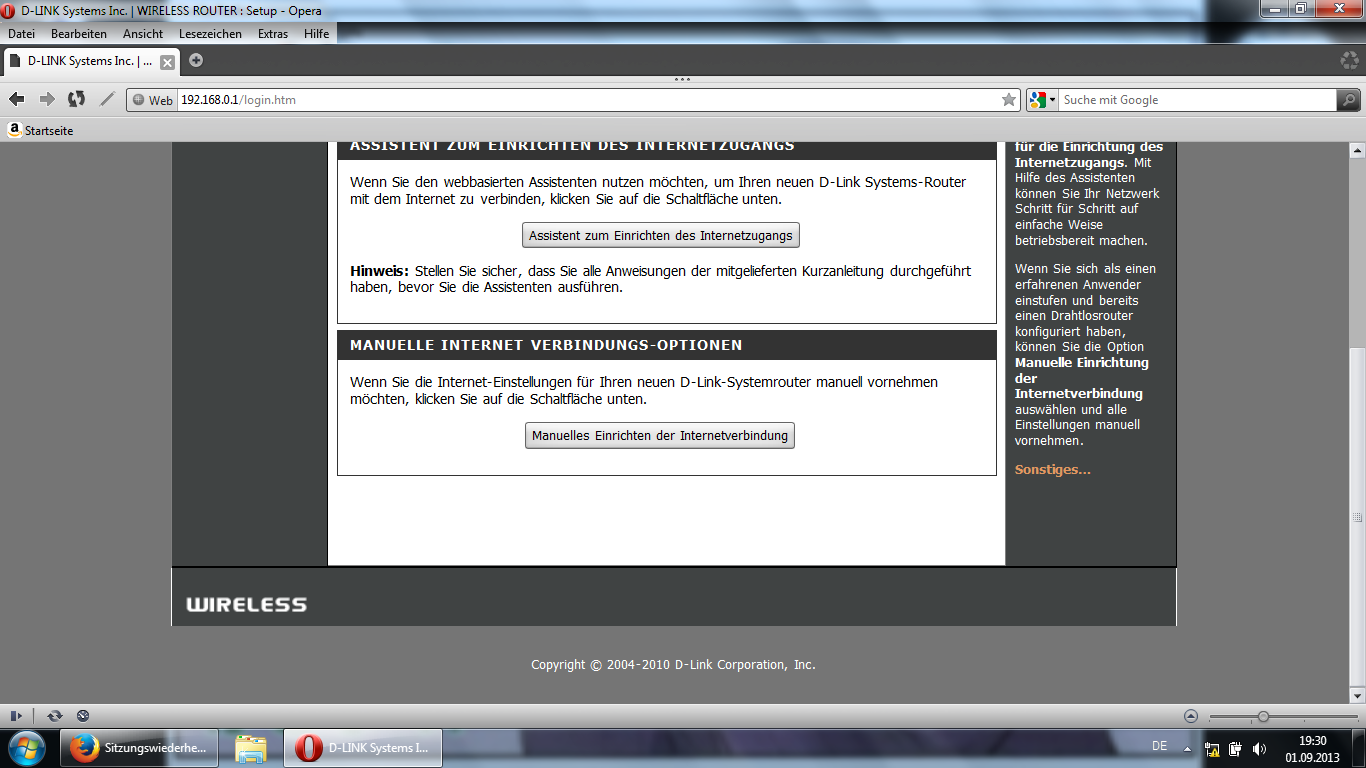Open the search engine dropdown next to Google icon
The height and width of the screenshot is (768, 1366).
1052,100
